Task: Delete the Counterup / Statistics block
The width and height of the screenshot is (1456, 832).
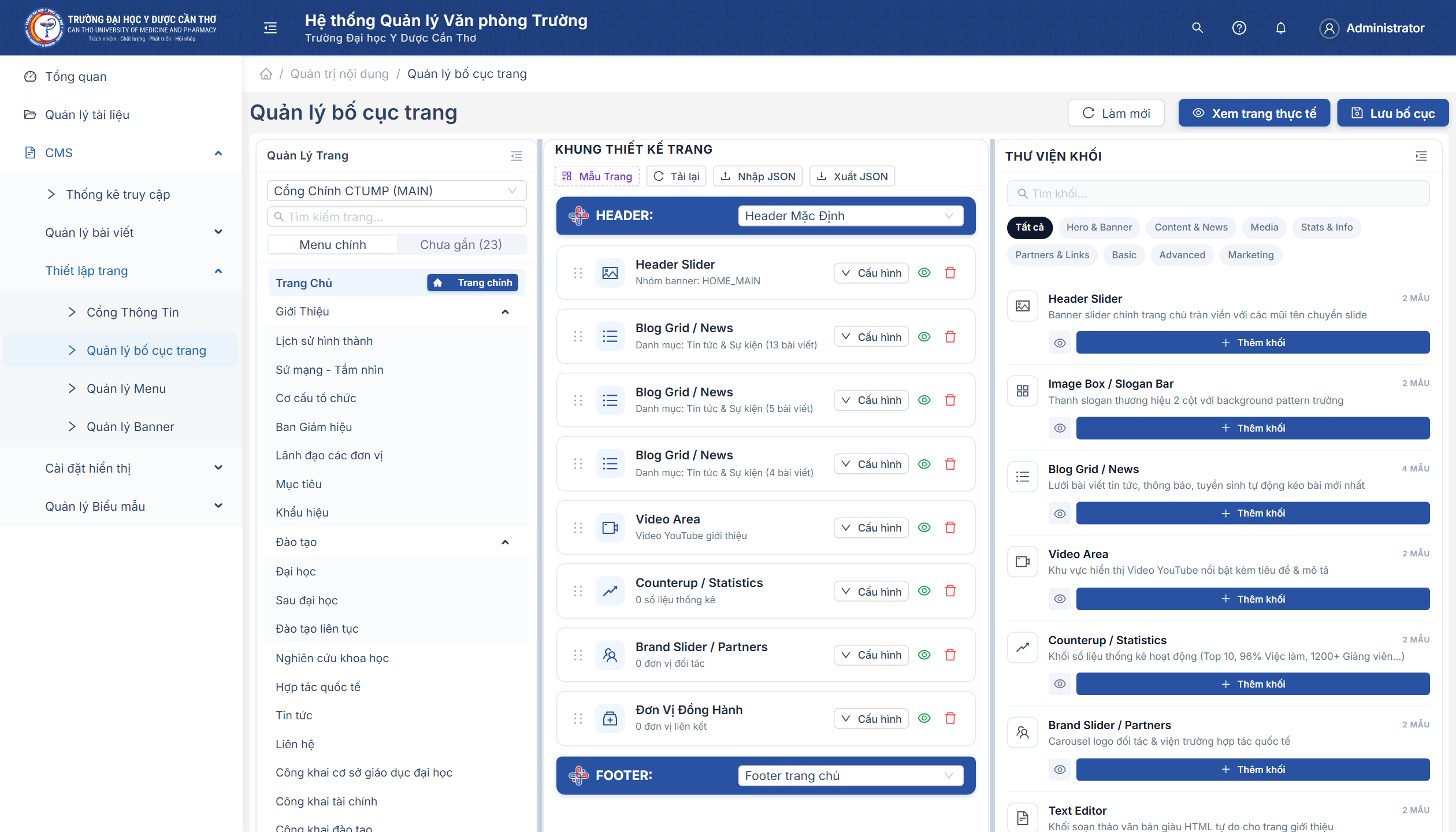Action: click(950, 591)
